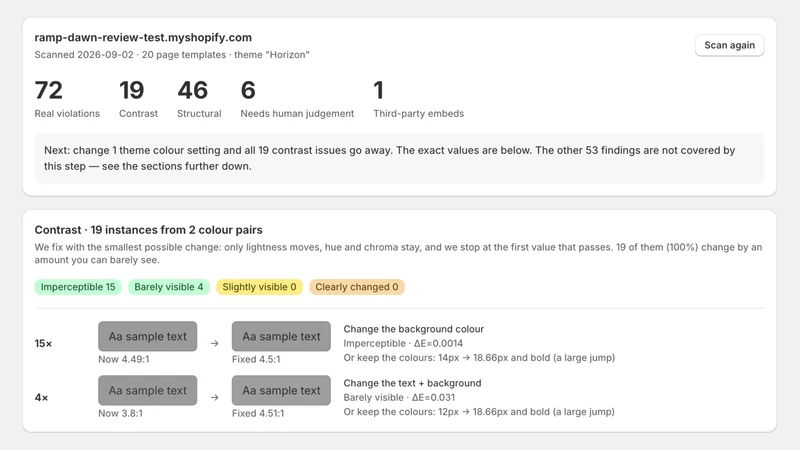
Task: Click the arrow in the 15× row
Action: pyautogui.click(x=215, y=343)
